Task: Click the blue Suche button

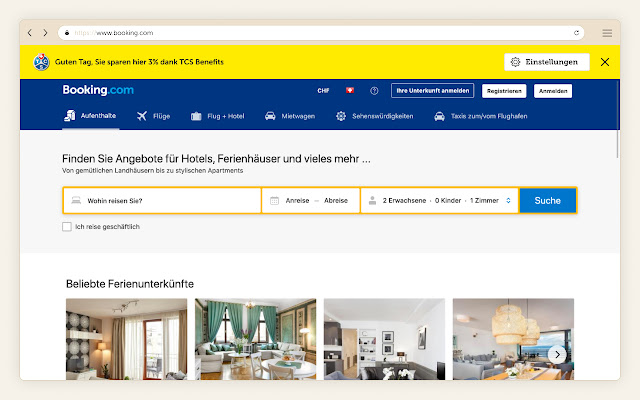Action: click(548, 200)
